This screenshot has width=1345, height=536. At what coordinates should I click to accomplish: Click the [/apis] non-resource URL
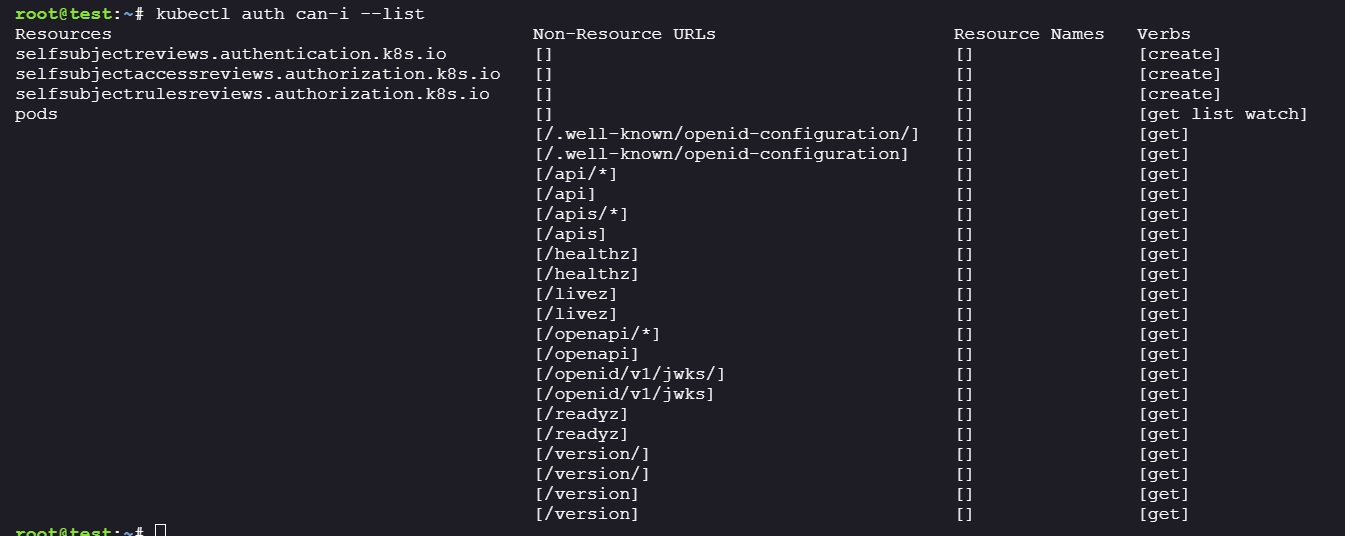pyautogui.click(x=570, y=234)
